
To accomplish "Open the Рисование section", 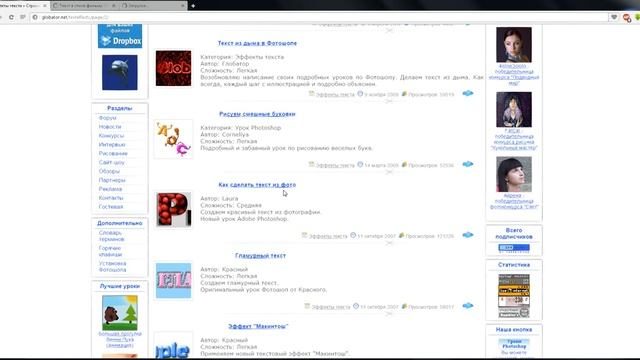I will click(113, 153).
